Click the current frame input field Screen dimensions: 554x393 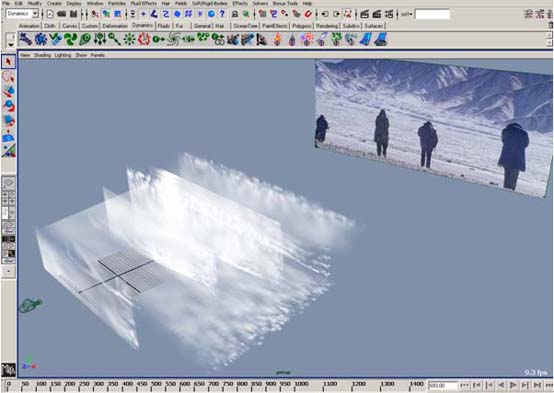[x=443, y=385]
